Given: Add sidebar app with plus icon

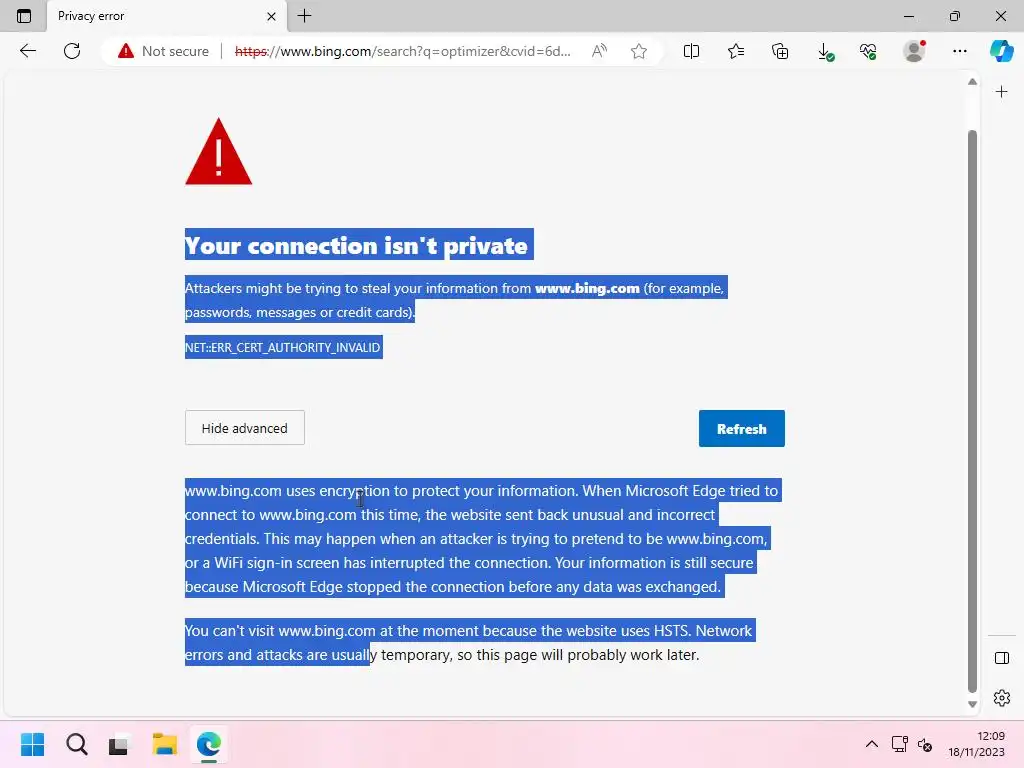Looking at the screenshot, I should tap(1001, 92).
